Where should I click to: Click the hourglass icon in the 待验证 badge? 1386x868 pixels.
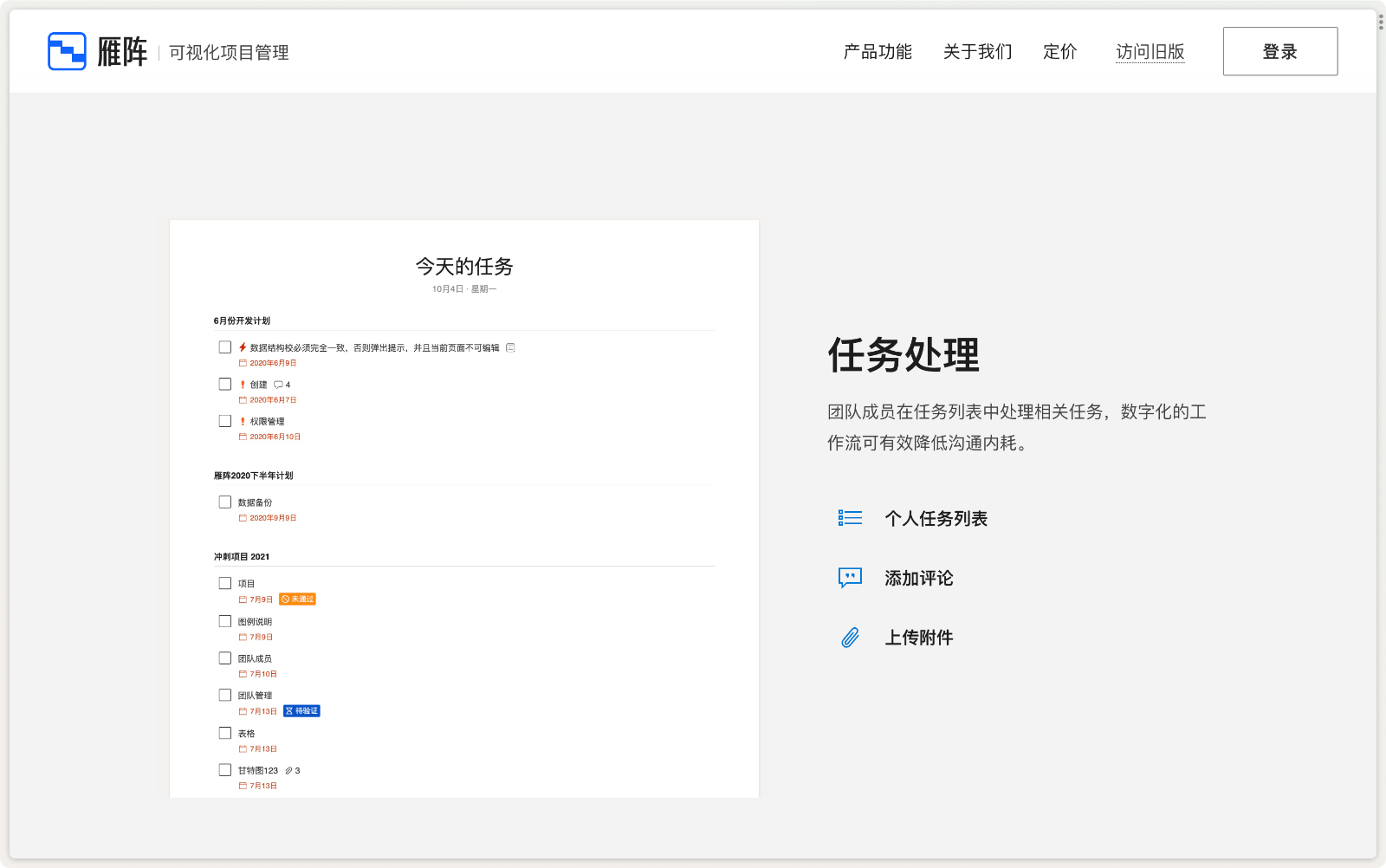click(x=288, y=710)
